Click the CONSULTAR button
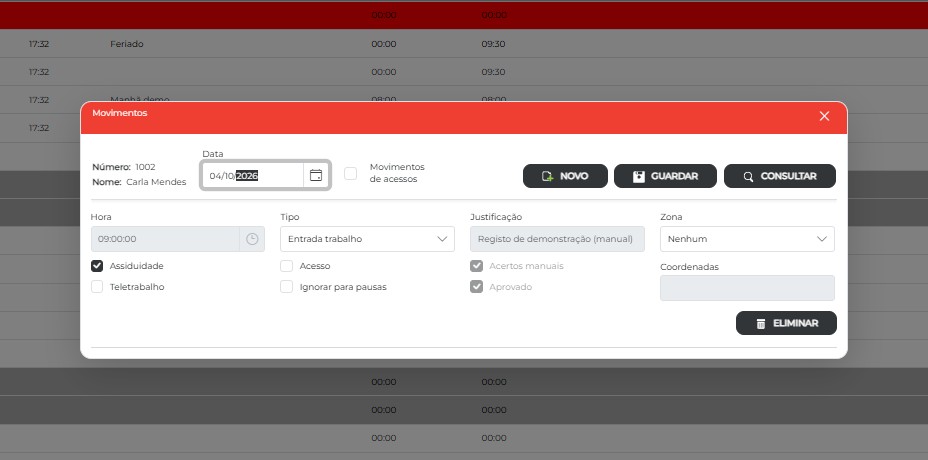 [x=780, y=176]
